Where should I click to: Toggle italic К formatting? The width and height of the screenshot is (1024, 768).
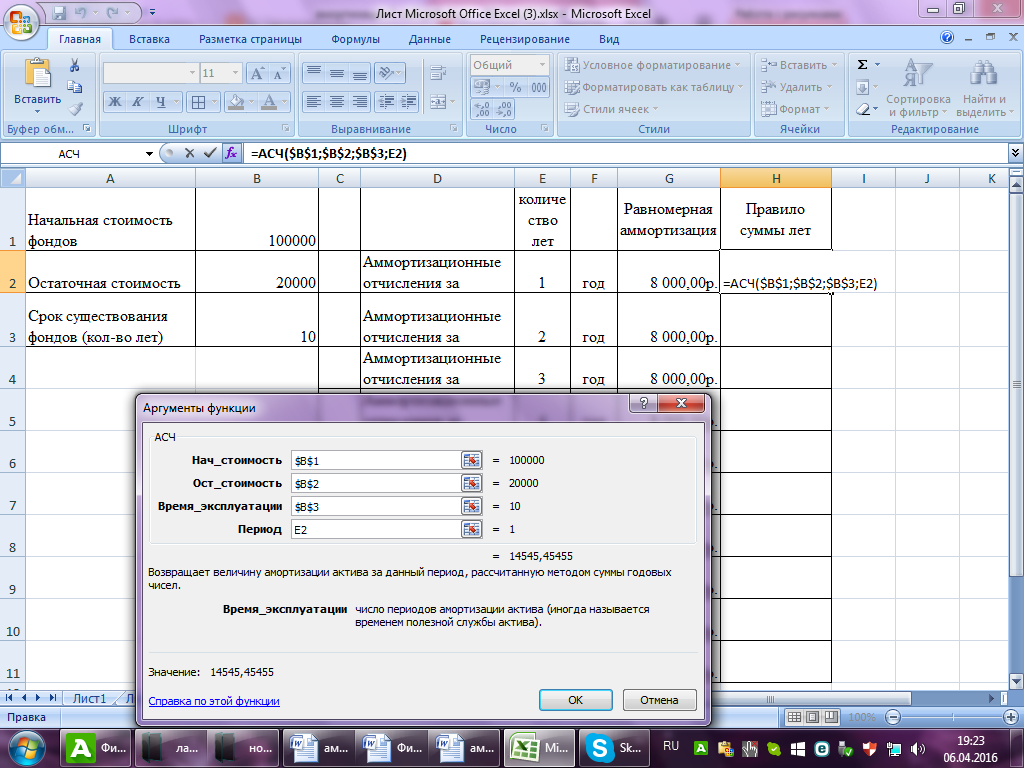pos(137,102)
